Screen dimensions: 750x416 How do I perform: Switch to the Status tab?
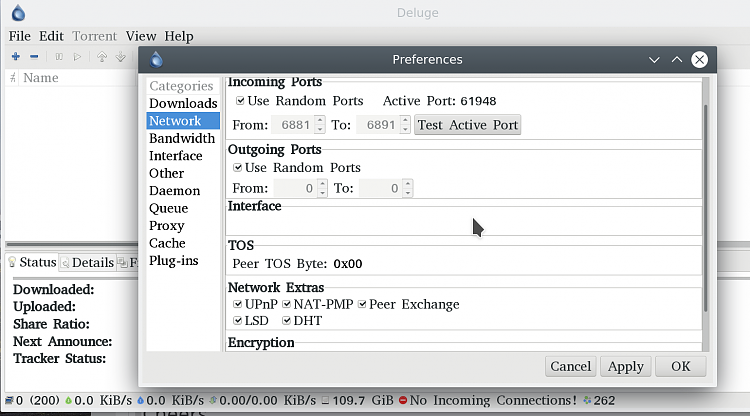[32, 263]
